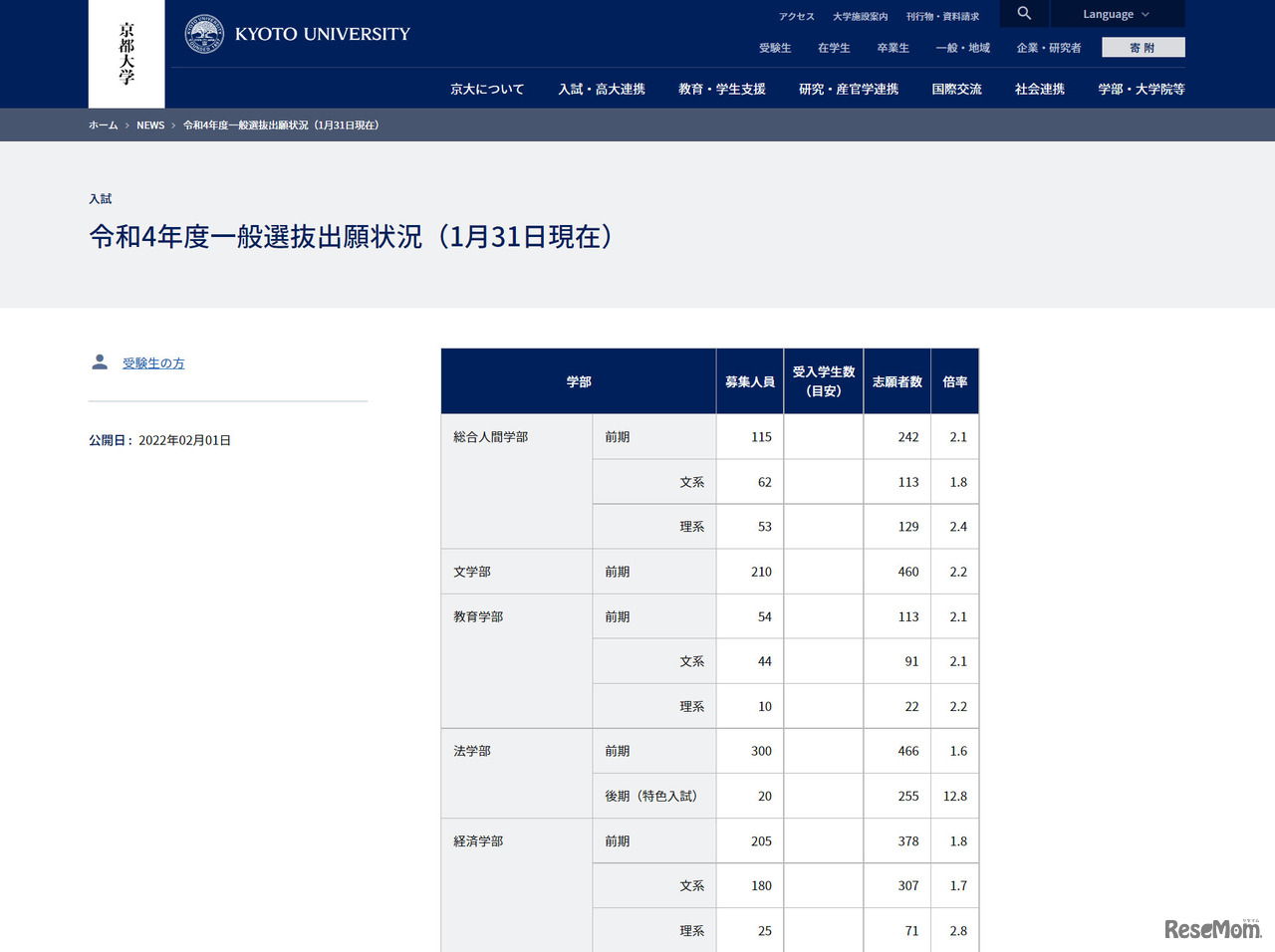The height and width of the screenshot is (952, 1275).
Task: Open the 教育・学生支援 menu
Action: tap(722, 90)
